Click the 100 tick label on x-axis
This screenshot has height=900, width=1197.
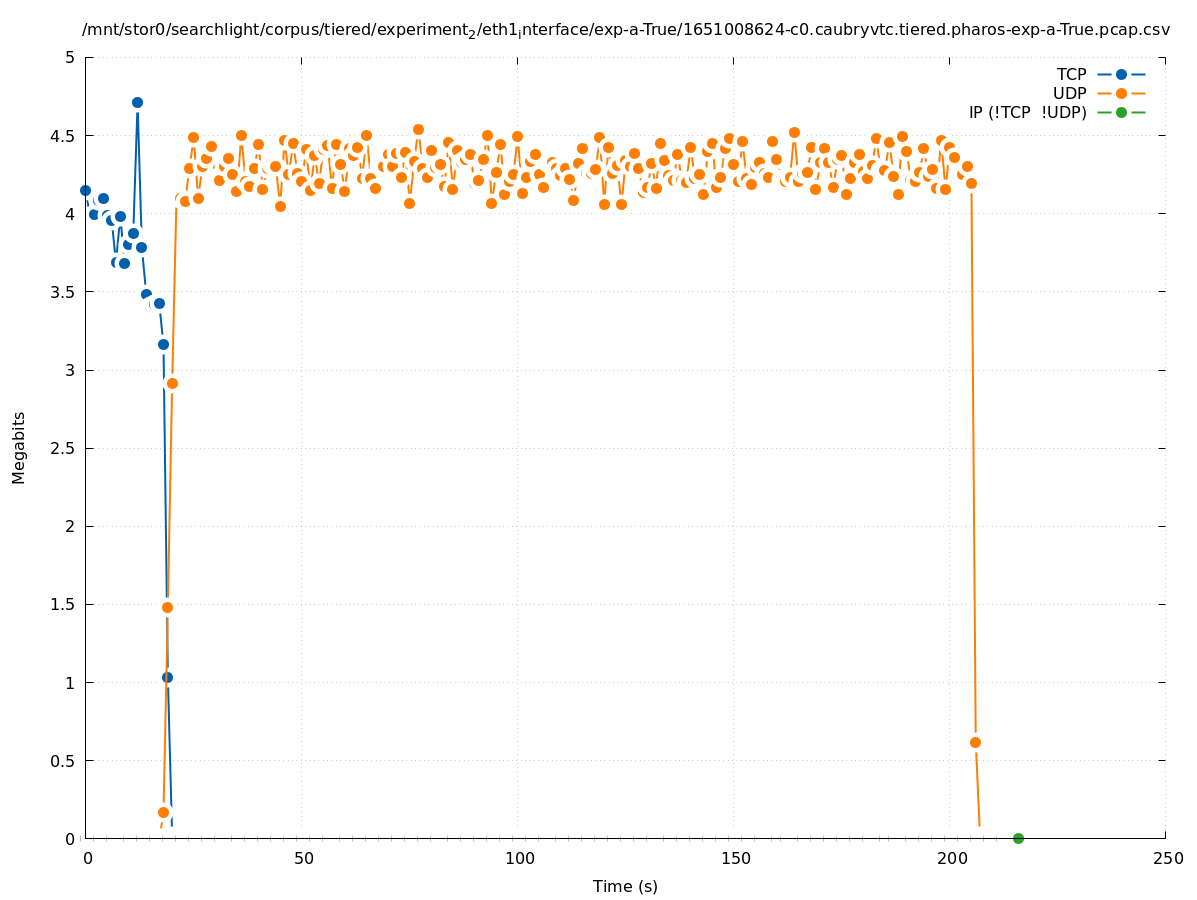tap(518, 858)
